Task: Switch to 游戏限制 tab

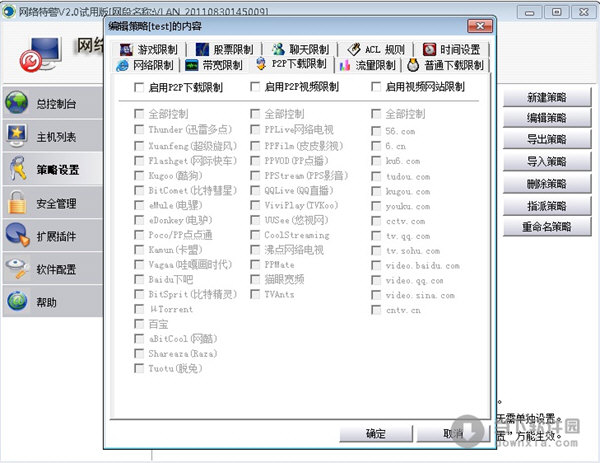Action: (149, 50)
